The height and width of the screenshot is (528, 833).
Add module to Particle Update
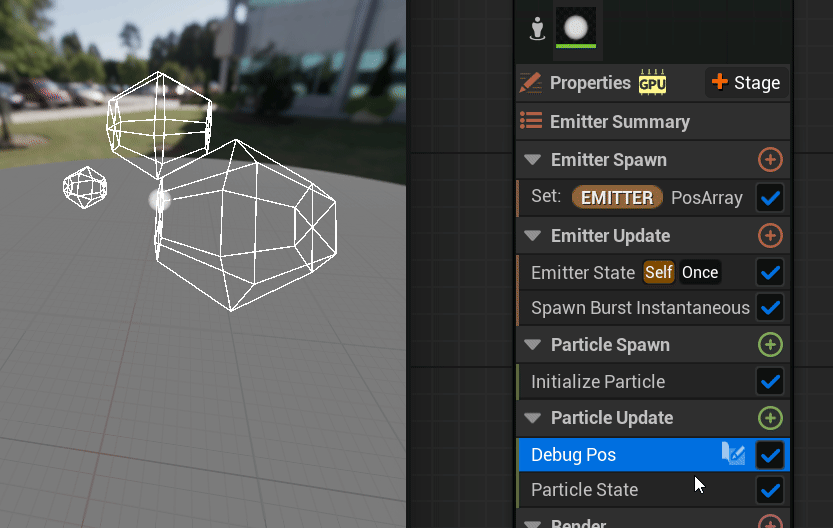(x=770, y=418)
